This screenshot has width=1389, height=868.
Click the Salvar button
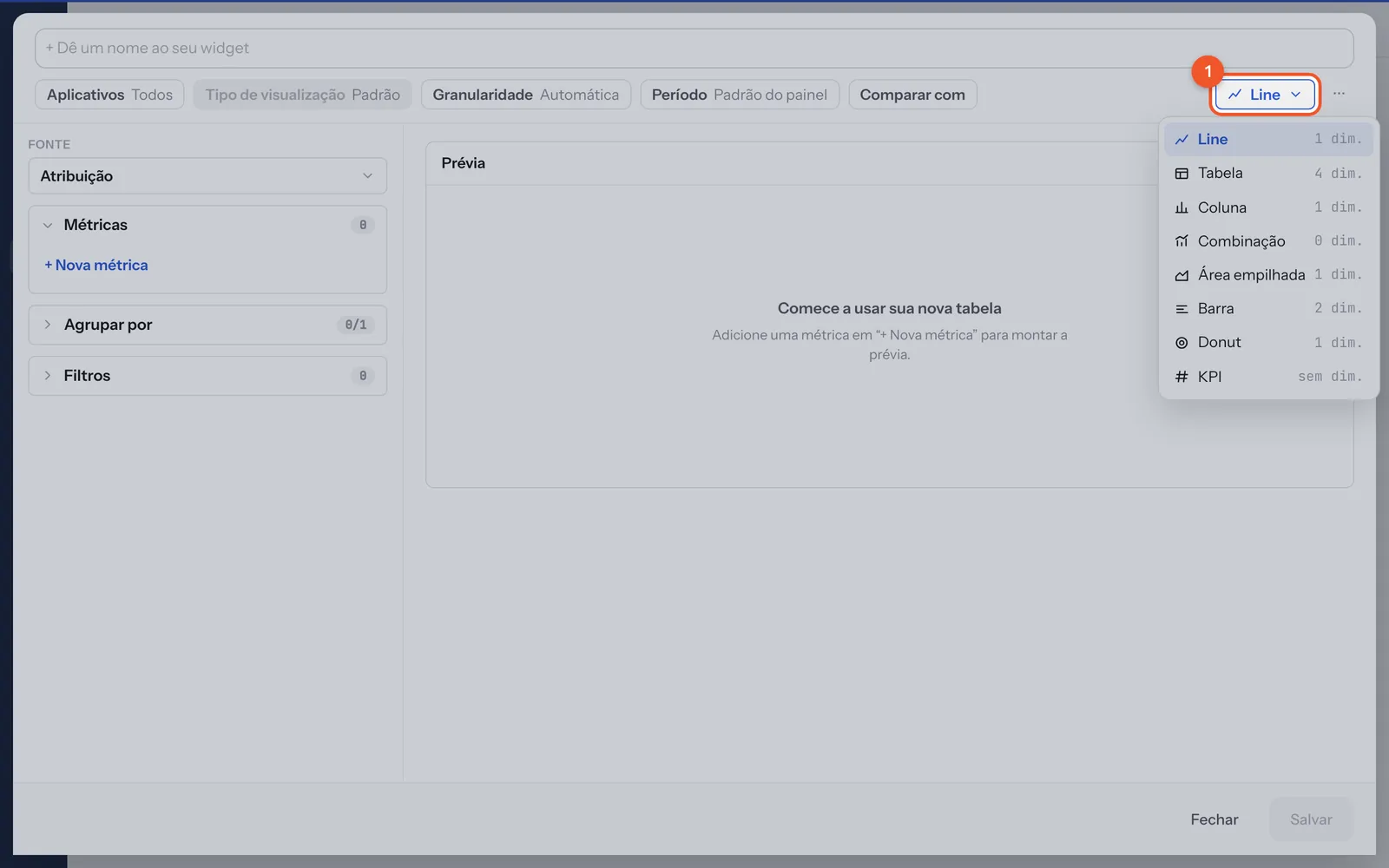pos(1311,819)
